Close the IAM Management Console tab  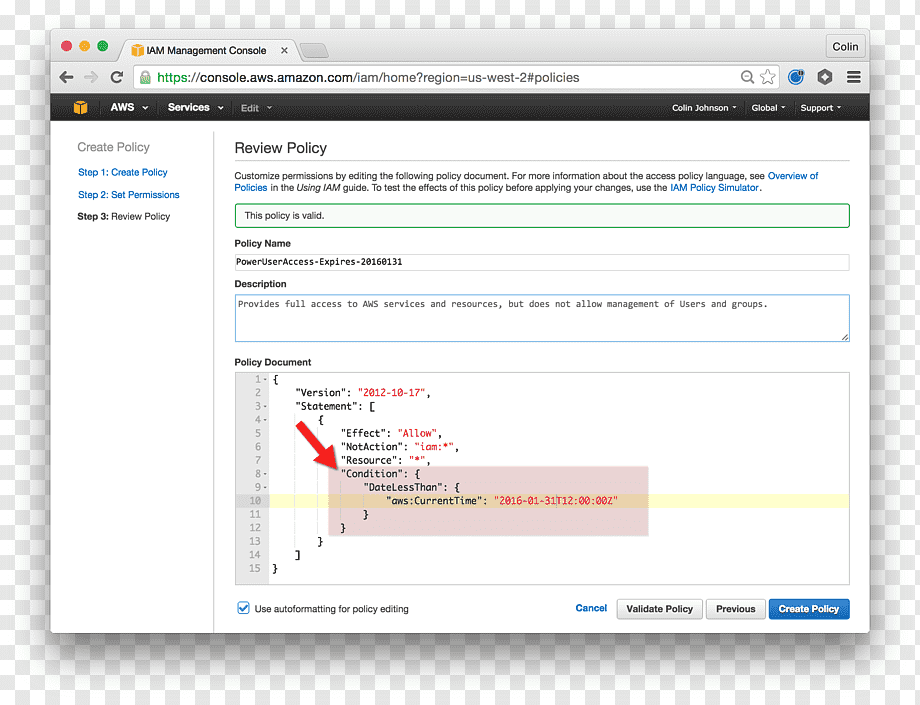coord(284,50)
